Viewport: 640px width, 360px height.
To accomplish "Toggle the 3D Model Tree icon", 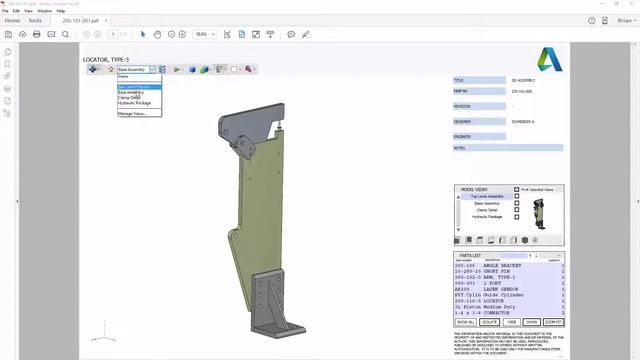I will tap(162, 69).
